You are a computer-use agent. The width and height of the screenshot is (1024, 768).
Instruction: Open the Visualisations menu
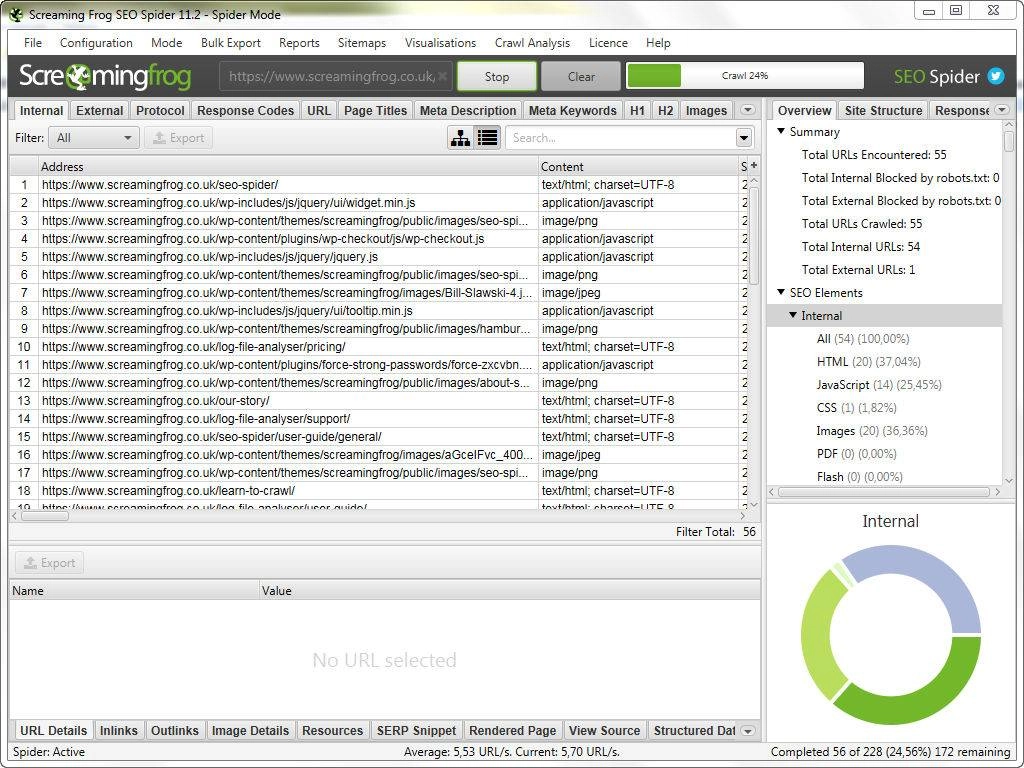click(440, 42)
